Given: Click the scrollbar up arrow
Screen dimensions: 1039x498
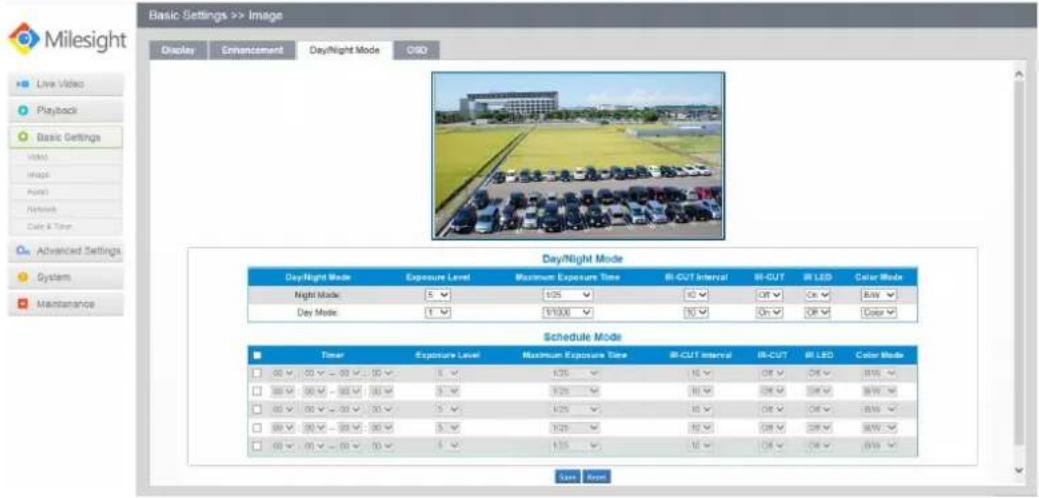Looking at the screenshot, I should click(x=1019, y=74).
